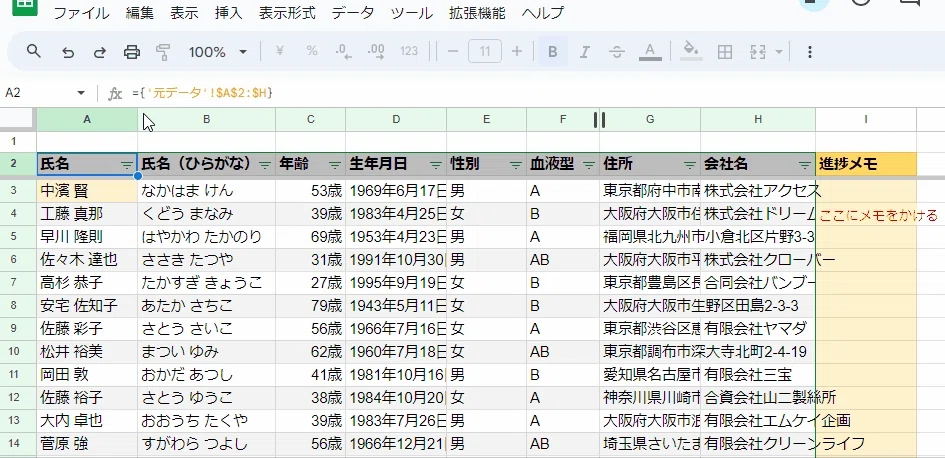Open the 表示 menu
945x458 pixels.
coord(184,13)
